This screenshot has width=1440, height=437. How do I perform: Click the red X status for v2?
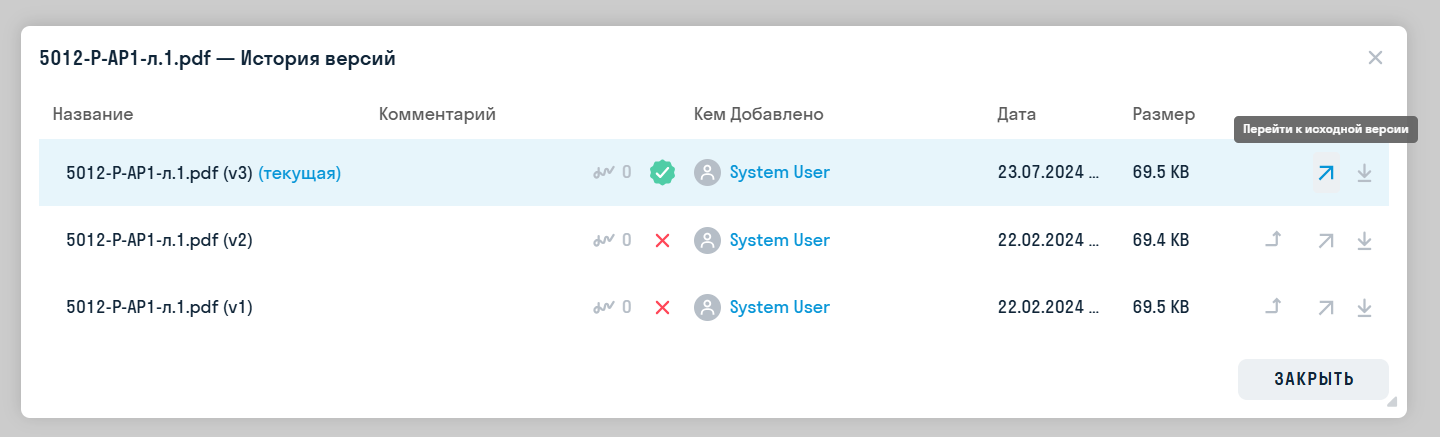click(x=661, y=240)
